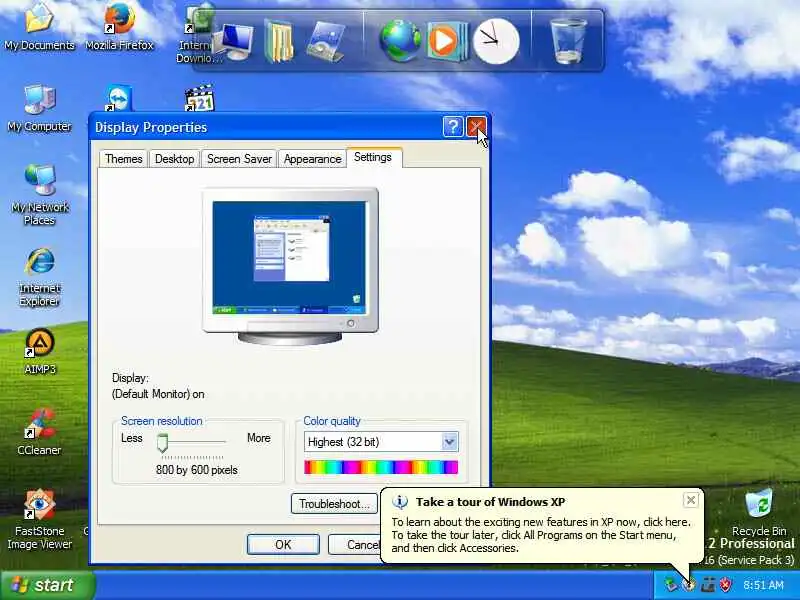800x600 pixels.
Task: Switch to the Themes tab
Action: coord(123,159)
